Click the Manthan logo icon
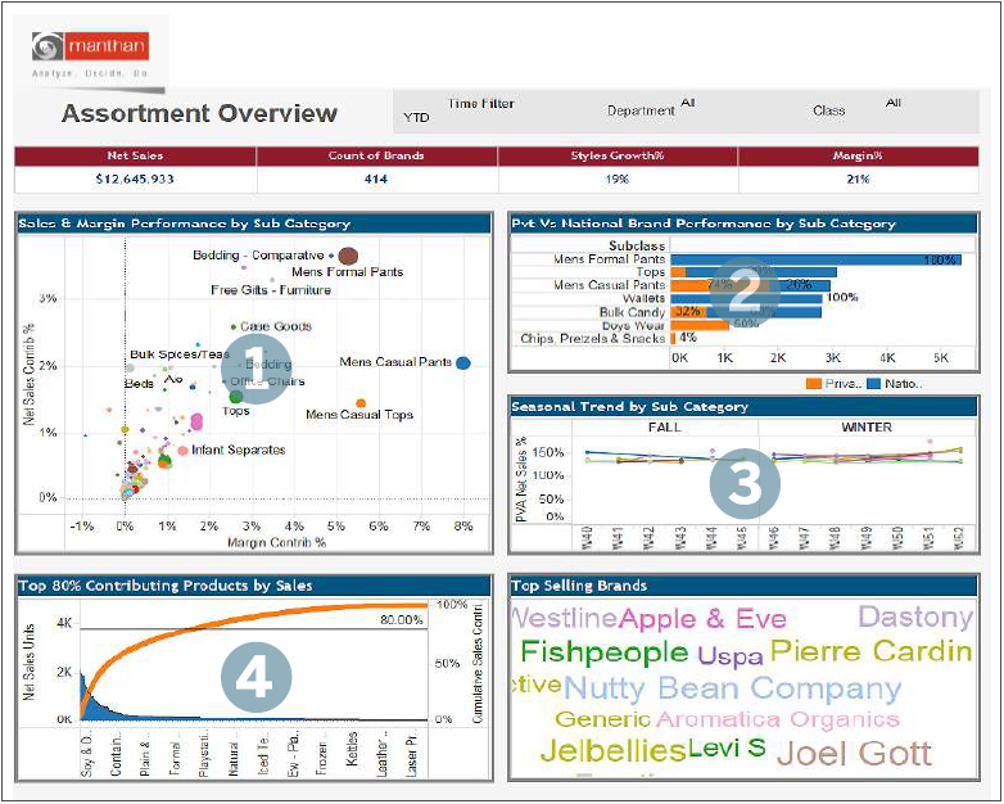The width and height of the screenshot is (1004, 804). click(49, 47)
